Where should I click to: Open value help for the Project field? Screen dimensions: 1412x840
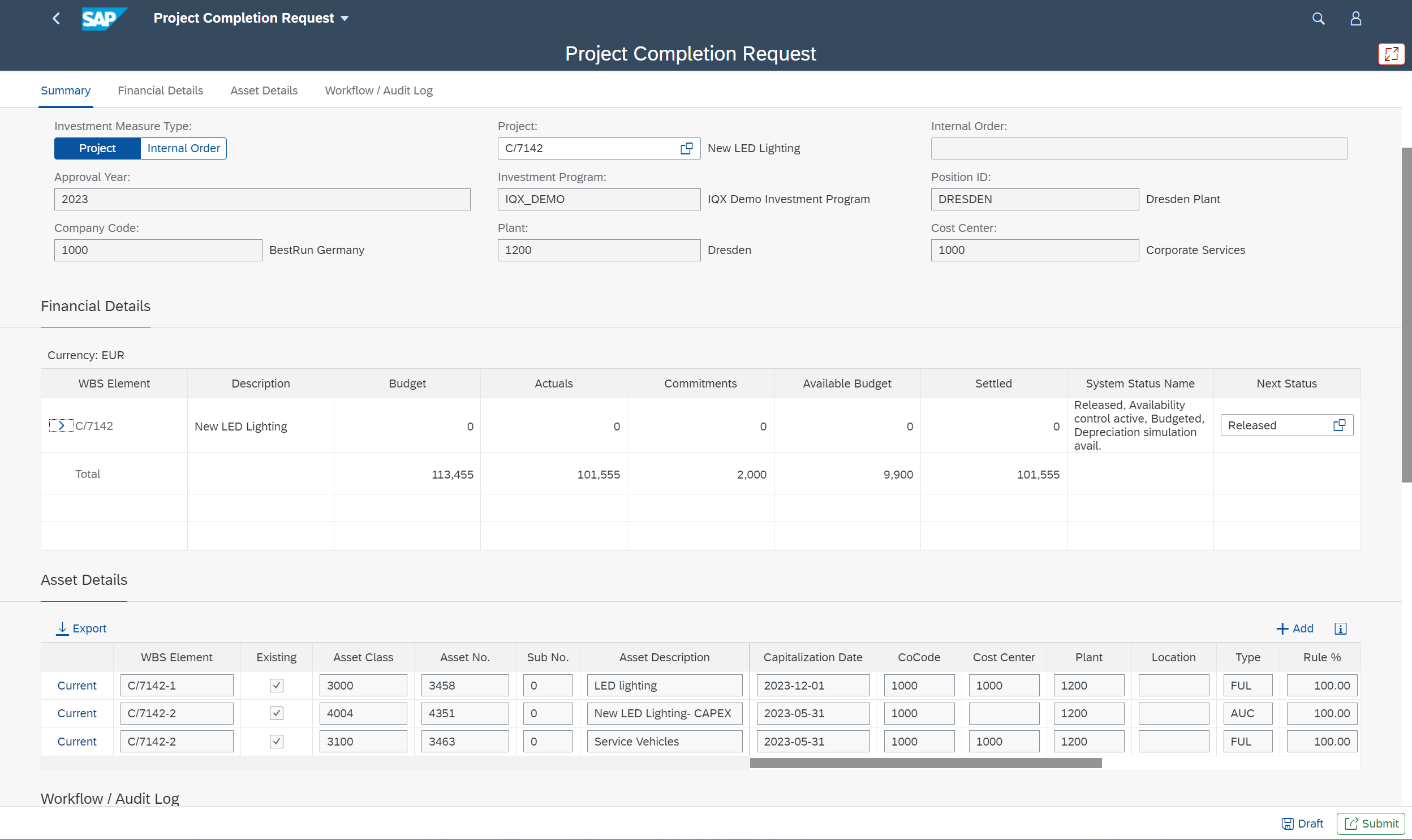(x=686, y=148)
